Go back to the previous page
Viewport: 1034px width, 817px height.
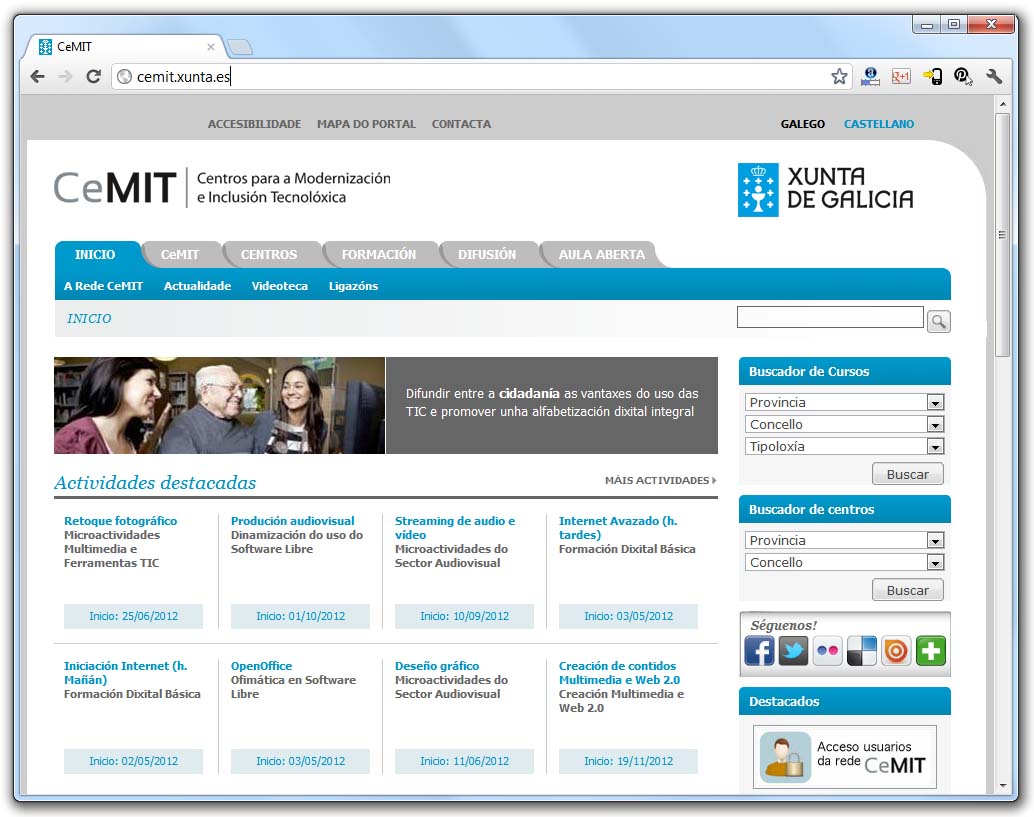click(38, 76)
